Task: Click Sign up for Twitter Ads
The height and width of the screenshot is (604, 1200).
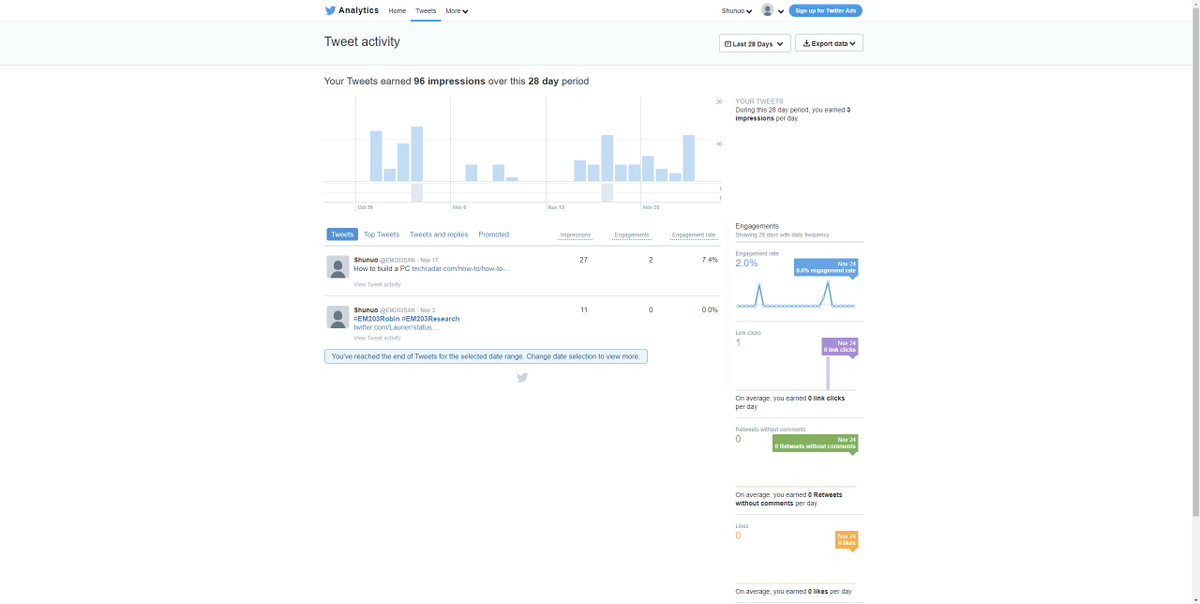Action: coord(825,11)
